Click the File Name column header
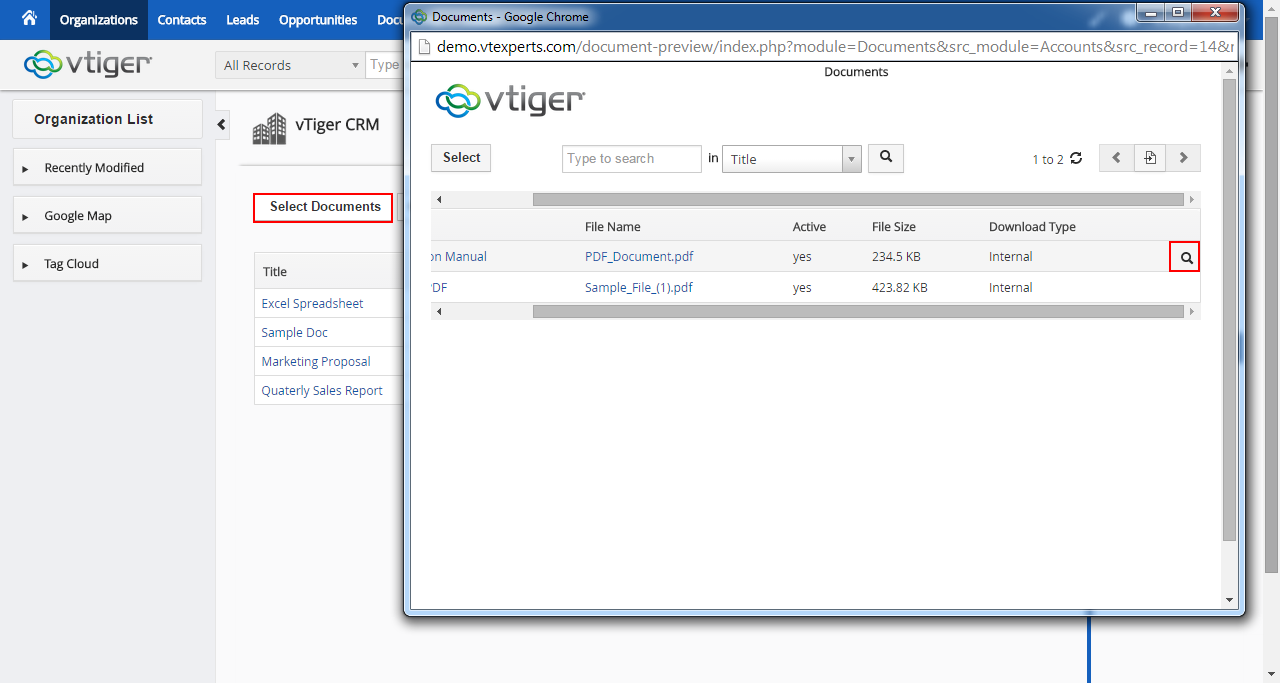This screenshot has height=683, width=1280. pos(613,227)
